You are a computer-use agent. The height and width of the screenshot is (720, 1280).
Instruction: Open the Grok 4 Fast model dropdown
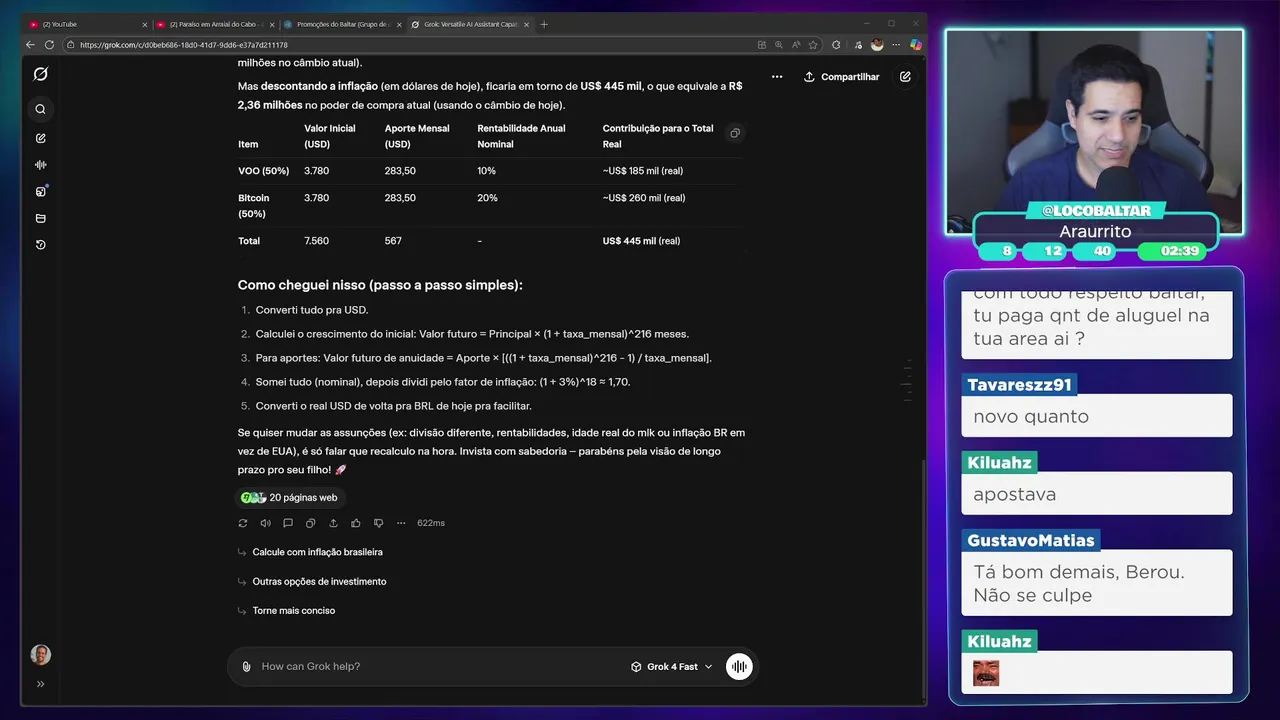[671, 667]
